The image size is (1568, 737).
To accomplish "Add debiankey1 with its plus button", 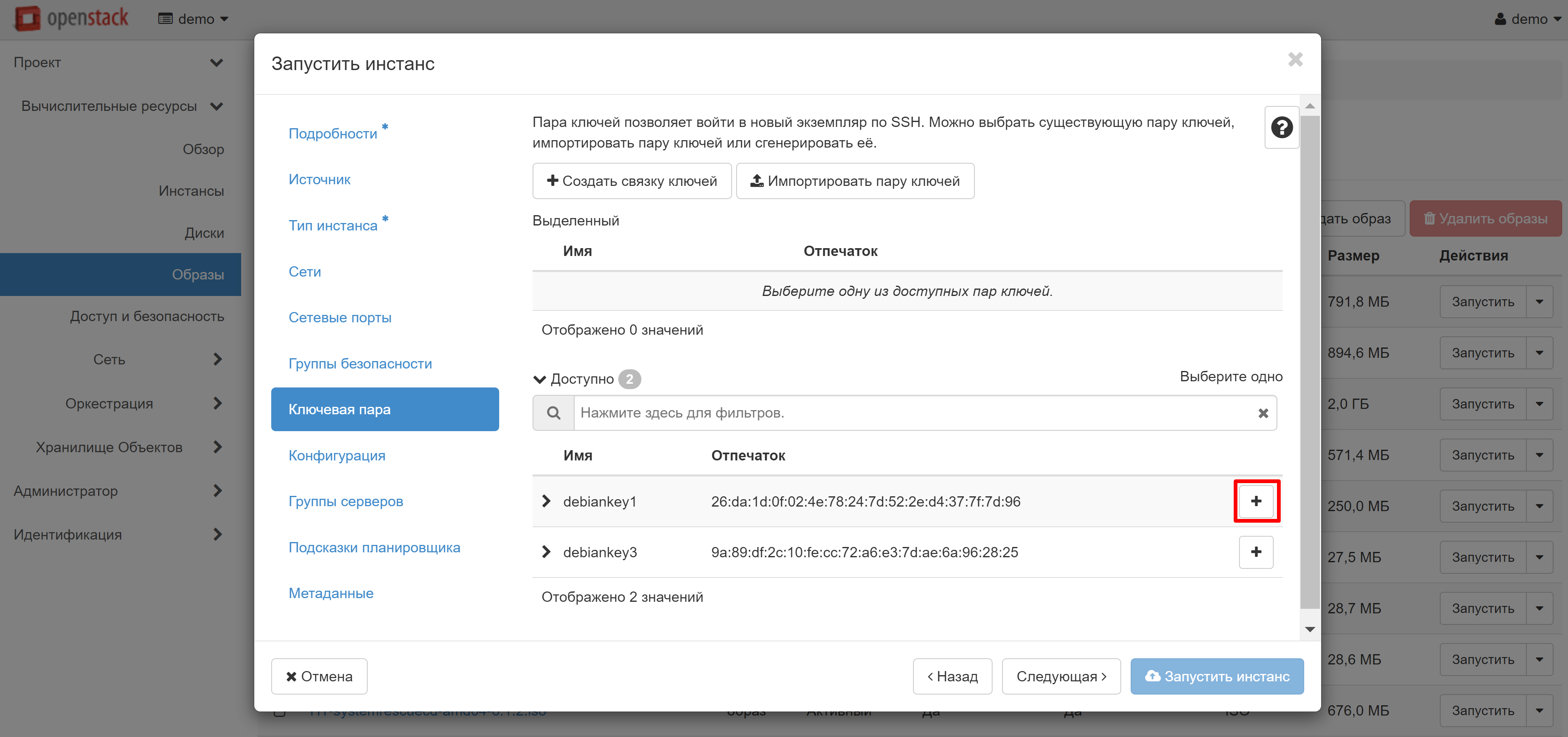I will [x=1256, y=501].
